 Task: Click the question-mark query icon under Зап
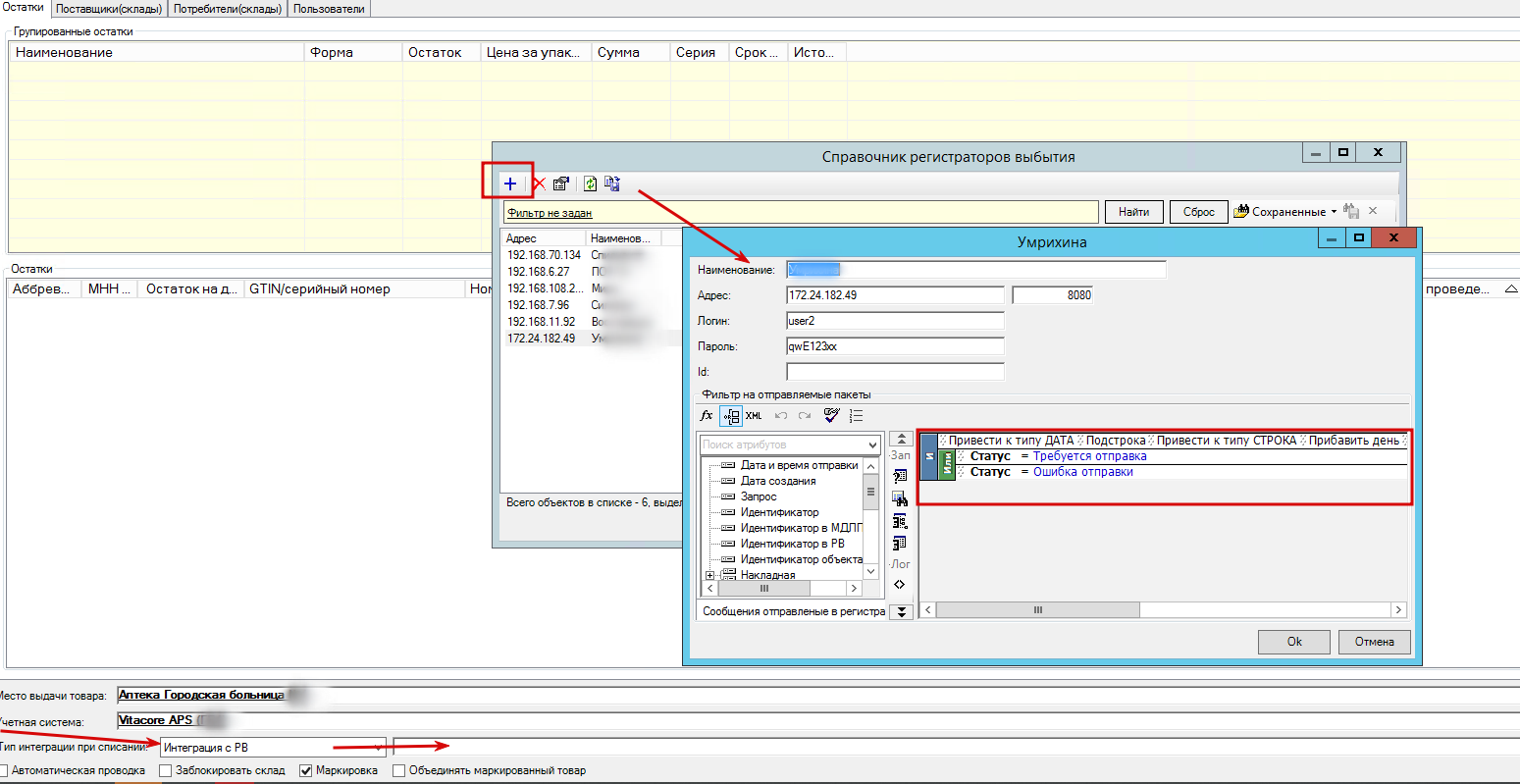pyautogui.click(x=900, y=476)
